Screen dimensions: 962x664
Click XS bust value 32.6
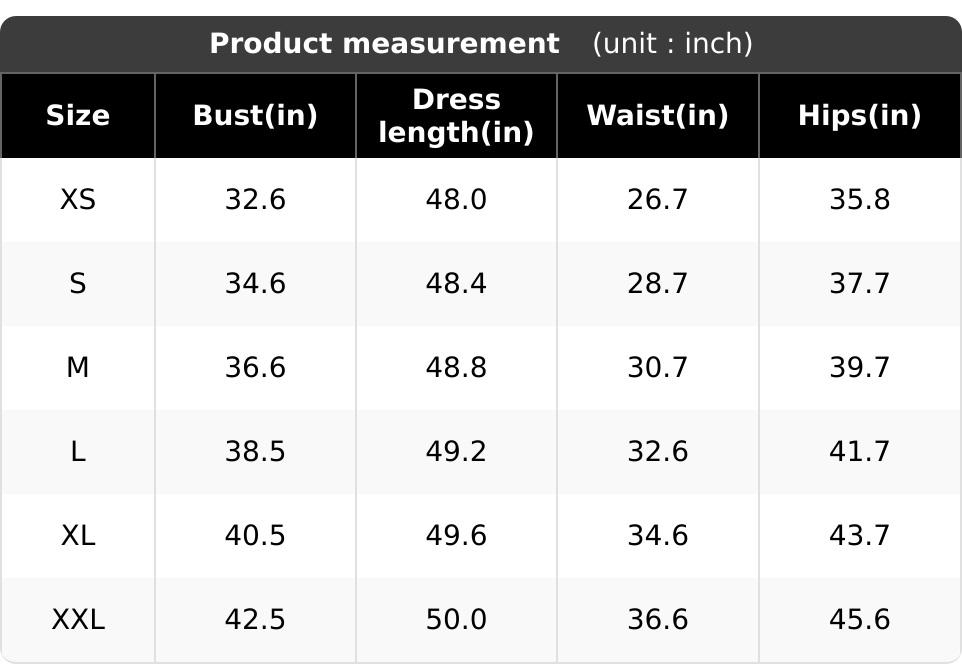pyautogui.click(x=255, y=199)
